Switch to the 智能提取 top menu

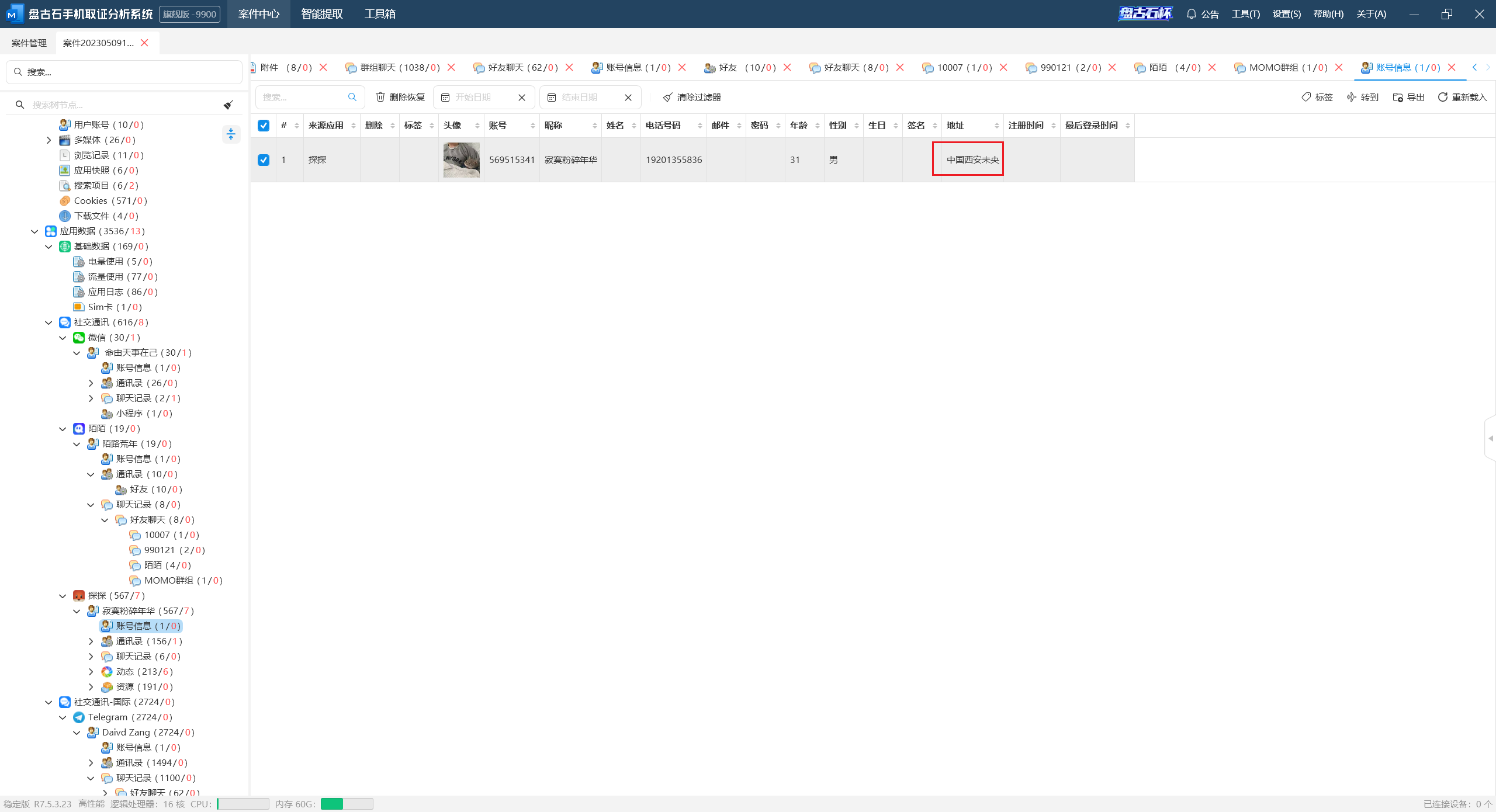321,14
